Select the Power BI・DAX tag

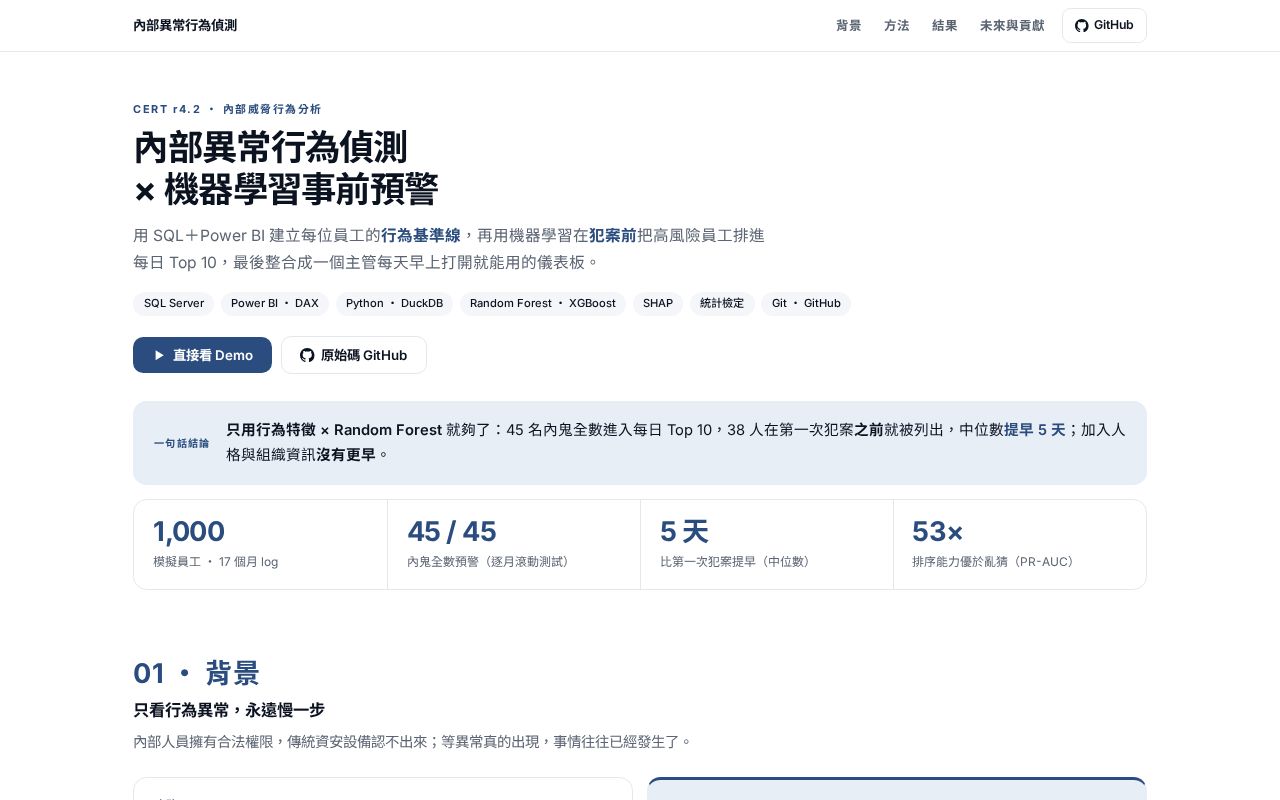[275, 304]
